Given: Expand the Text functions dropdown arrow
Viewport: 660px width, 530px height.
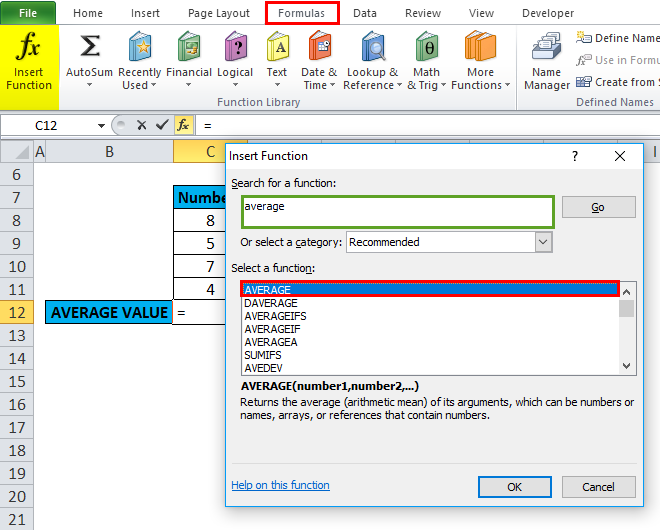Looking at the screenshot, I should click(277, 85).
